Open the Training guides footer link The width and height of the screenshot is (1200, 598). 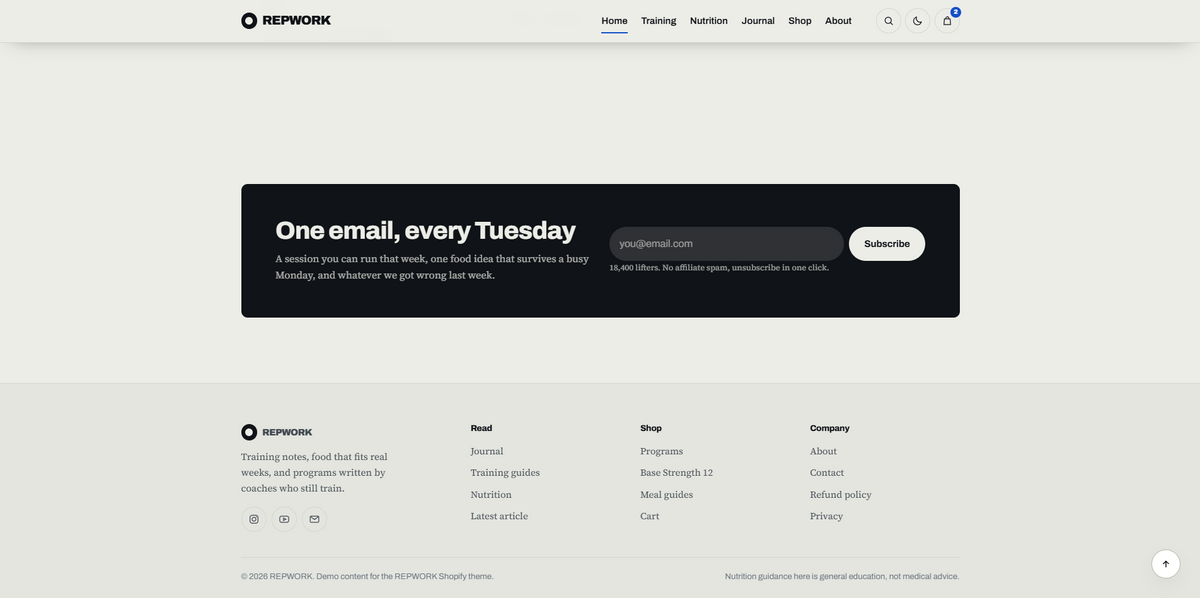(505, 473)
